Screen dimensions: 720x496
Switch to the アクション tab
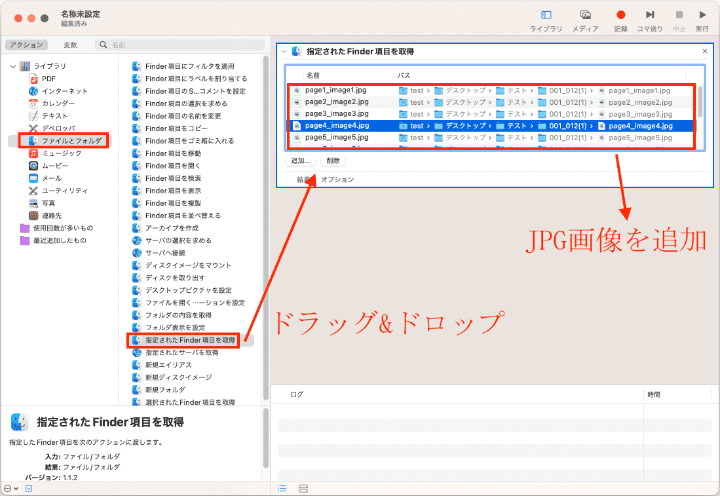26,45
